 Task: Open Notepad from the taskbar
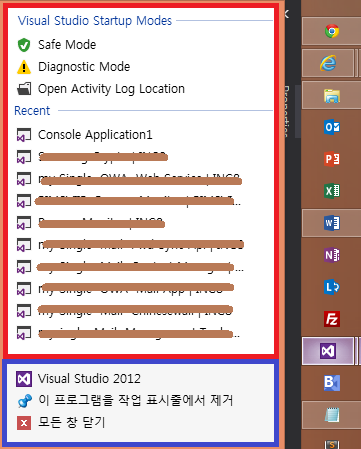(x=332, y=415)
